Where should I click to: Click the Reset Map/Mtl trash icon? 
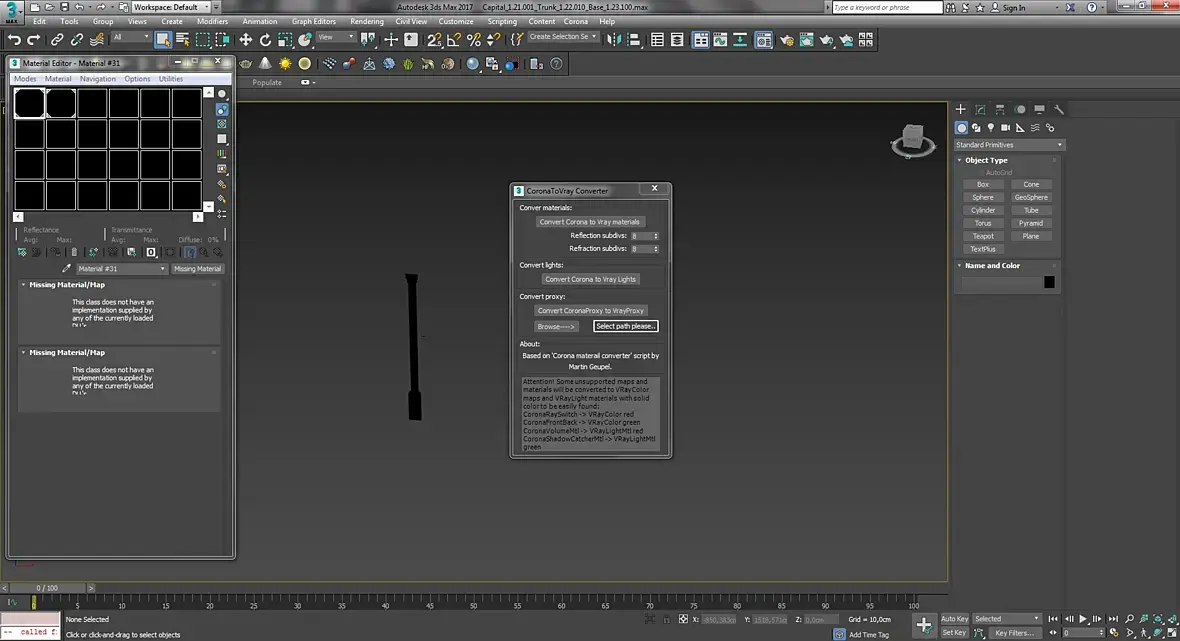pyautogui.click(x=74, y=252)
